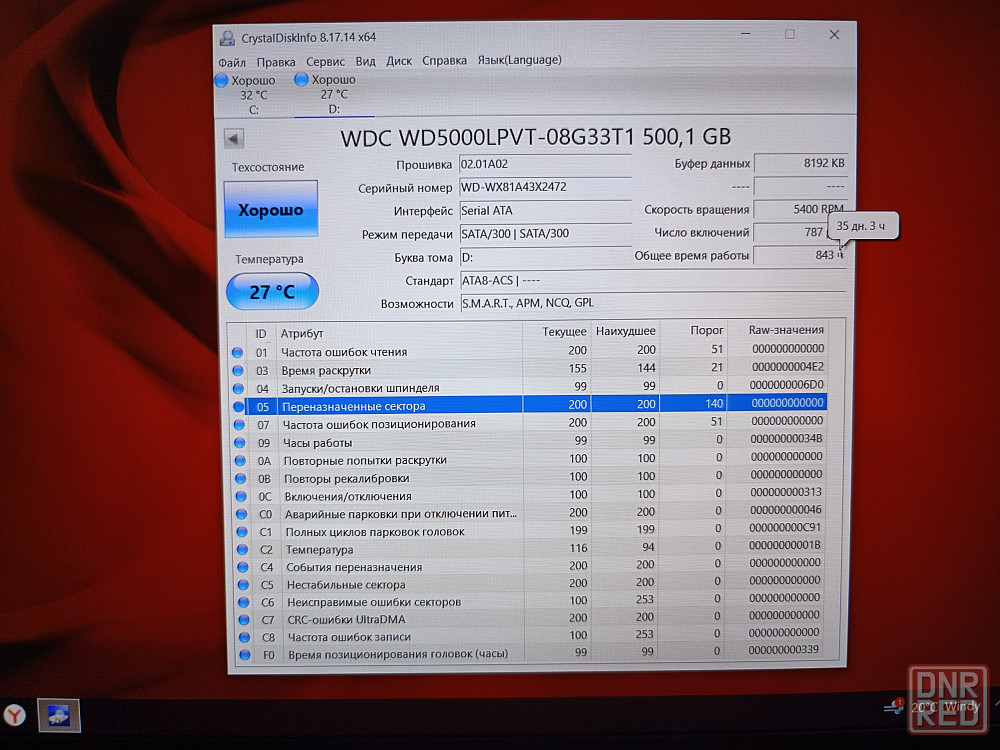1000x750 pixels.
Task: Select the Нестабильные сектора attribute text
Action: tap(346, 584)
